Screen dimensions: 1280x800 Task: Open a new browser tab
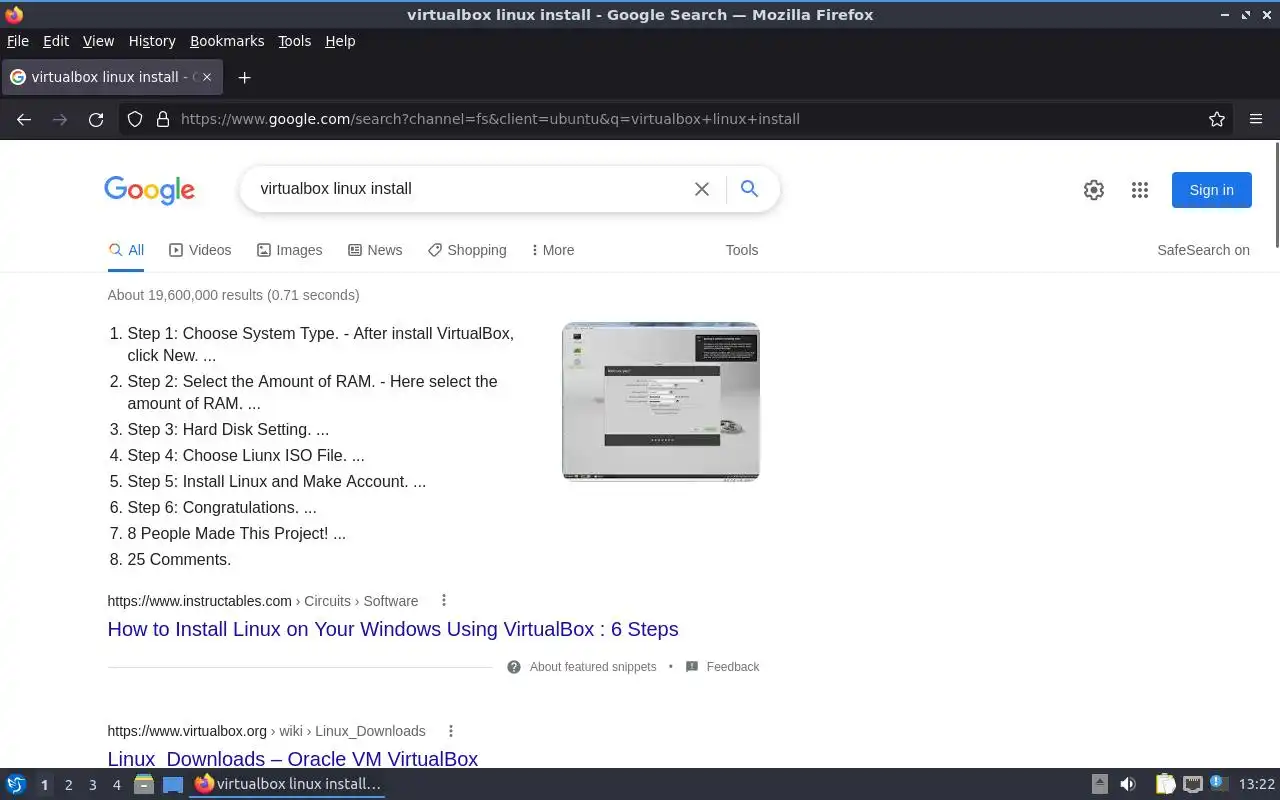[244, 77]
